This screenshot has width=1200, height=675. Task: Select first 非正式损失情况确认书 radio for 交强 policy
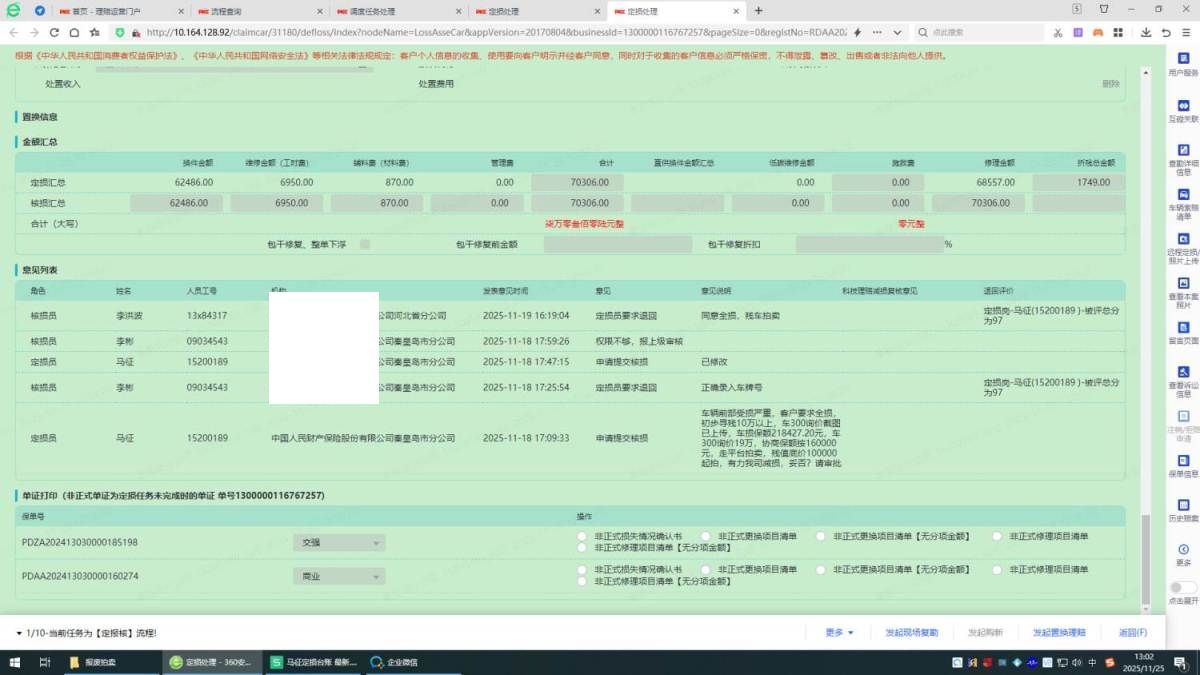tap(582, 537)
